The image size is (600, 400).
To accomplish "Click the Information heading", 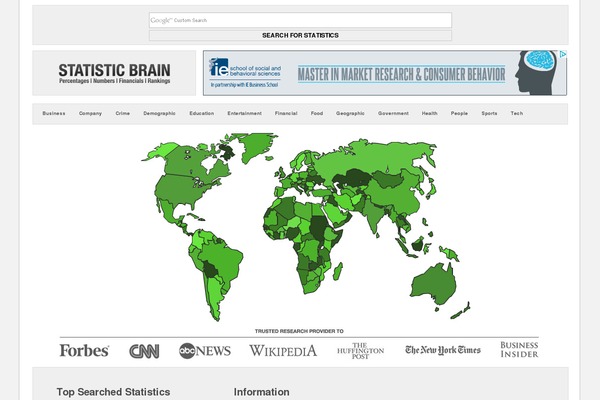I will [261, 392].
